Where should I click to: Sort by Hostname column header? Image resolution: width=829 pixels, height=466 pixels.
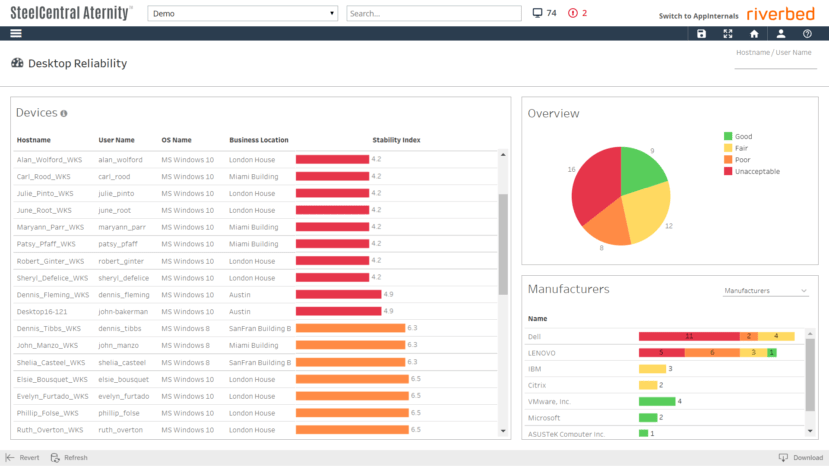pos(34,140)
